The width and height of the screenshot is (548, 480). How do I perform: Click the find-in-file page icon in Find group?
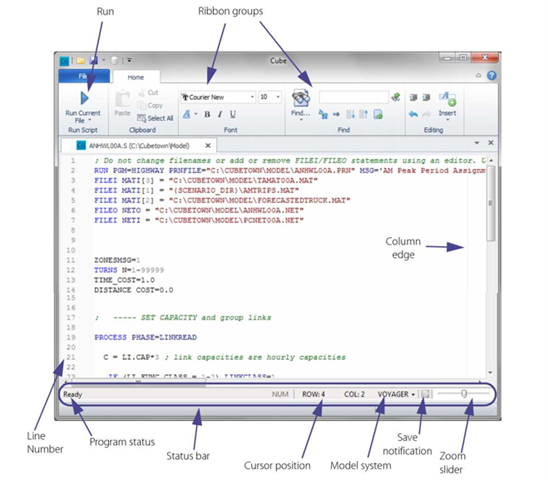tap(378, 114)
